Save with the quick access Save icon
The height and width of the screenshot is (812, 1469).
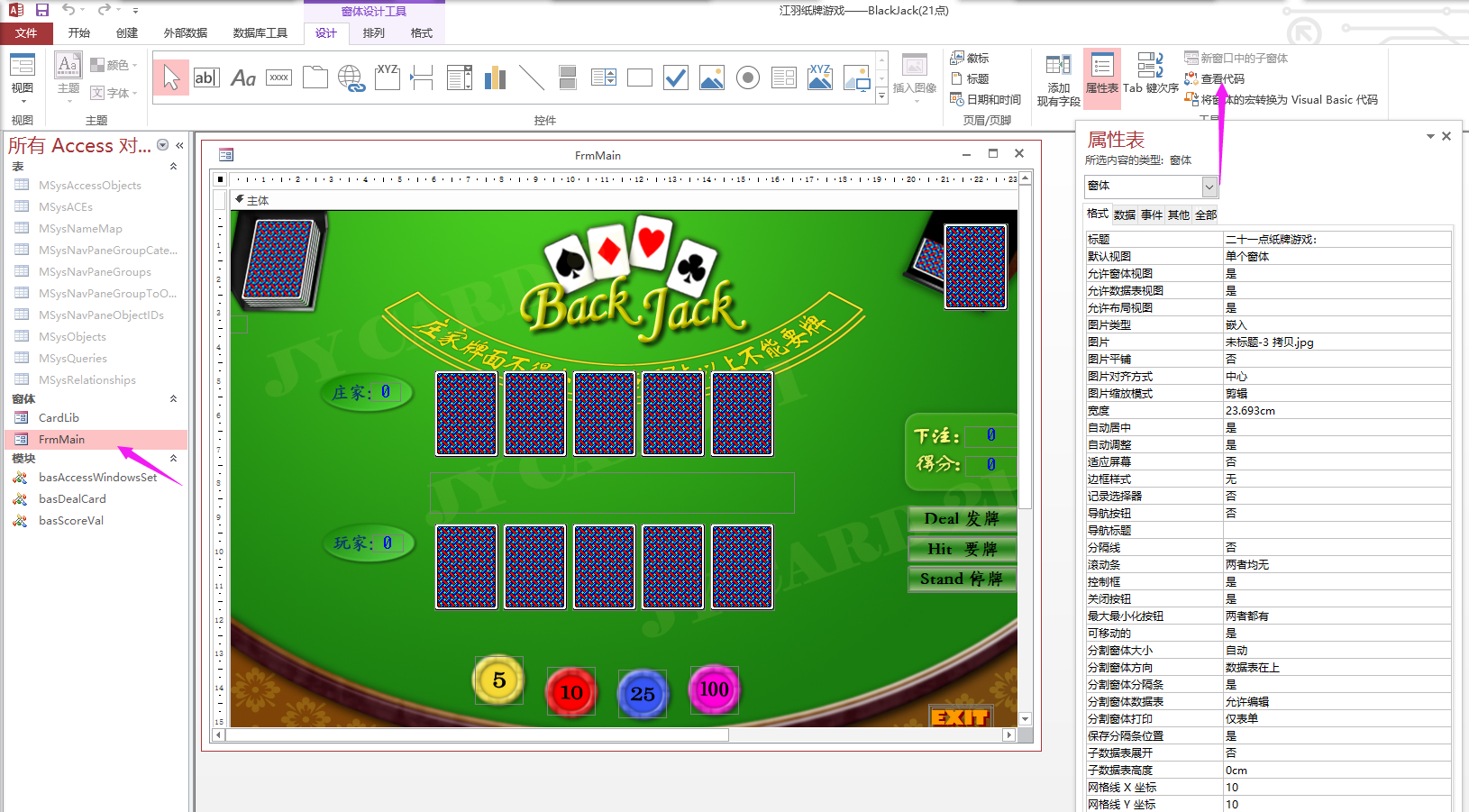click(41, 10)
